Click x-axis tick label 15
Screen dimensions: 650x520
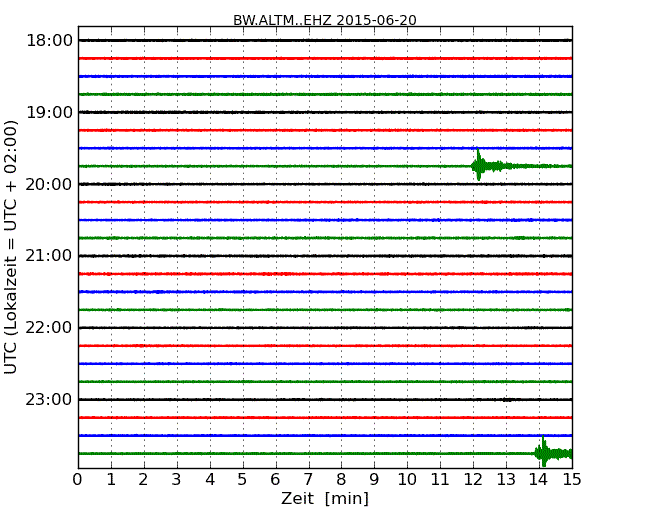point(572,480)
